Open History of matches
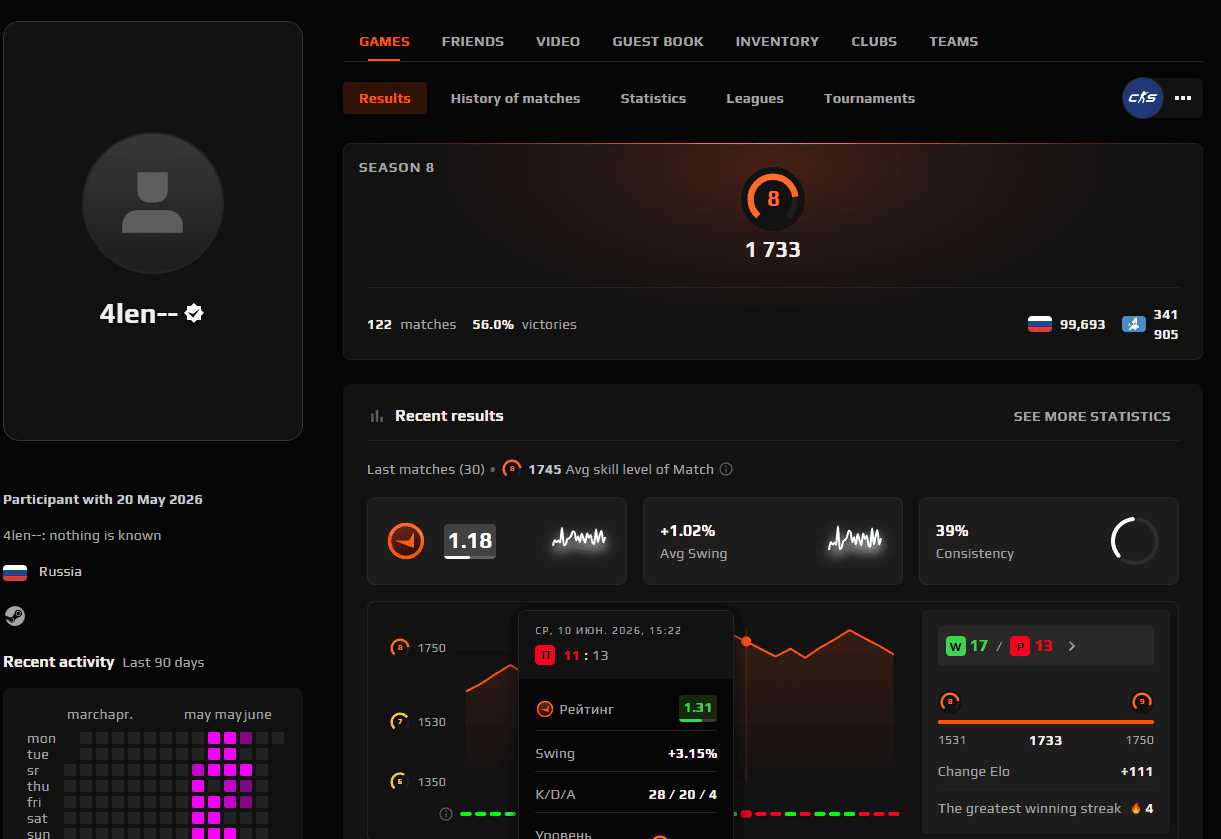The height and width of the screenshot is (839, 1221). point(515,98)
